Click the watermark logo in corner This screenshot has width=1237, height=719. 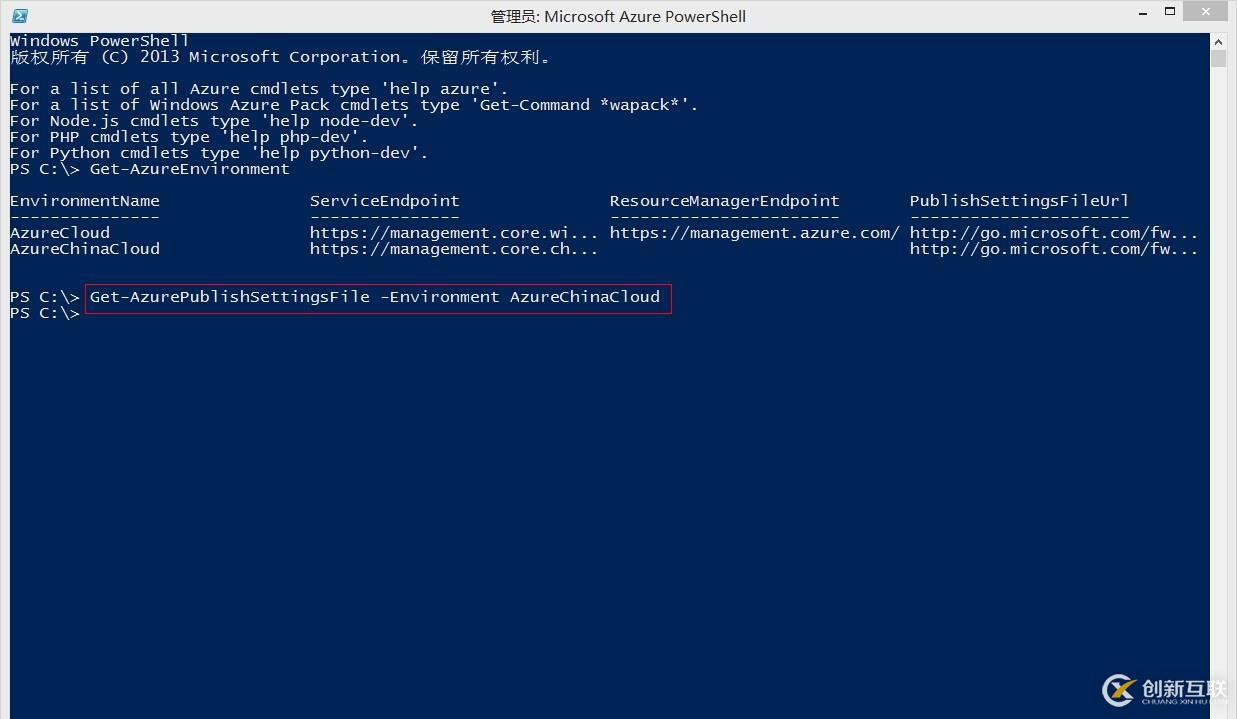click(x=1164, y=690)
